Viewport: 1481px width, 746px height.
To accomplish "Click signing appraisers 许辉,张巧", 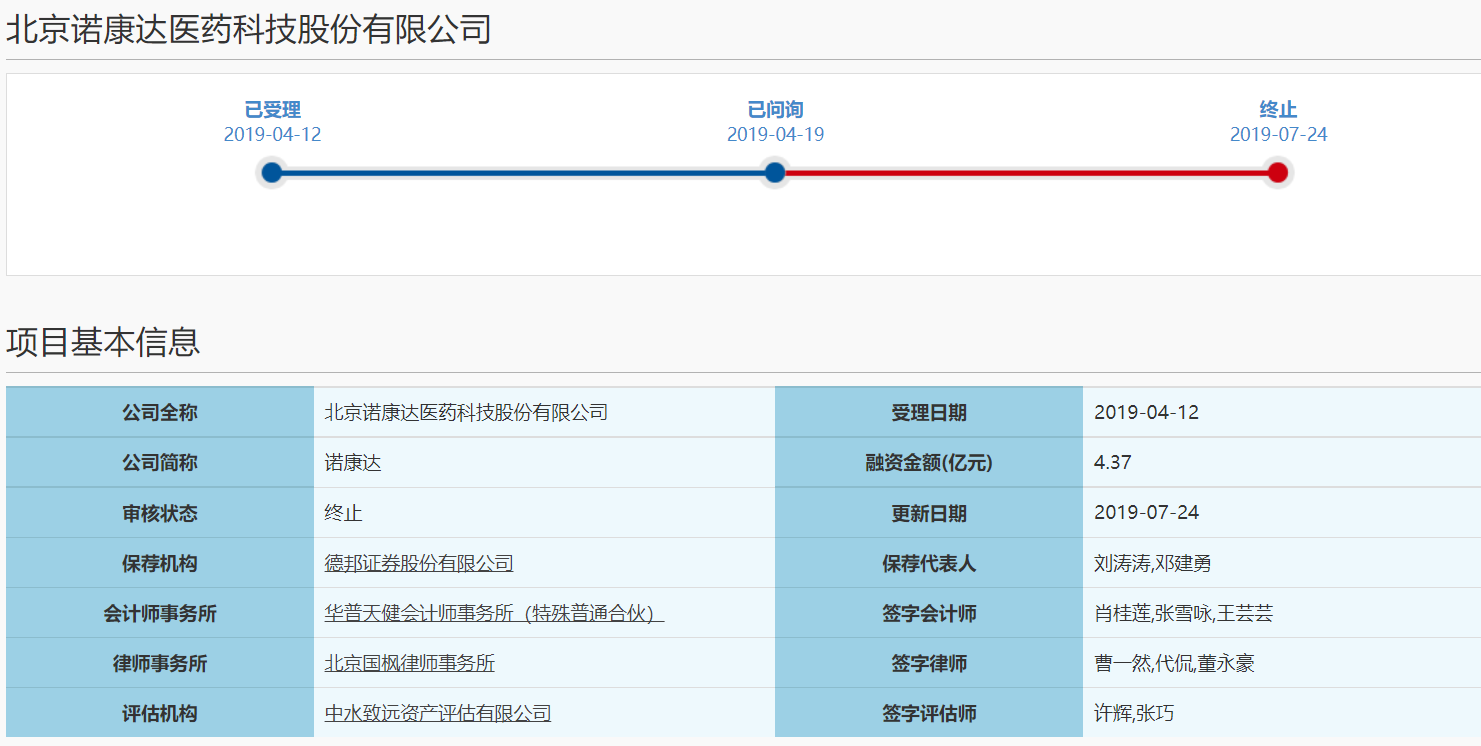I will coord(1134,713).
